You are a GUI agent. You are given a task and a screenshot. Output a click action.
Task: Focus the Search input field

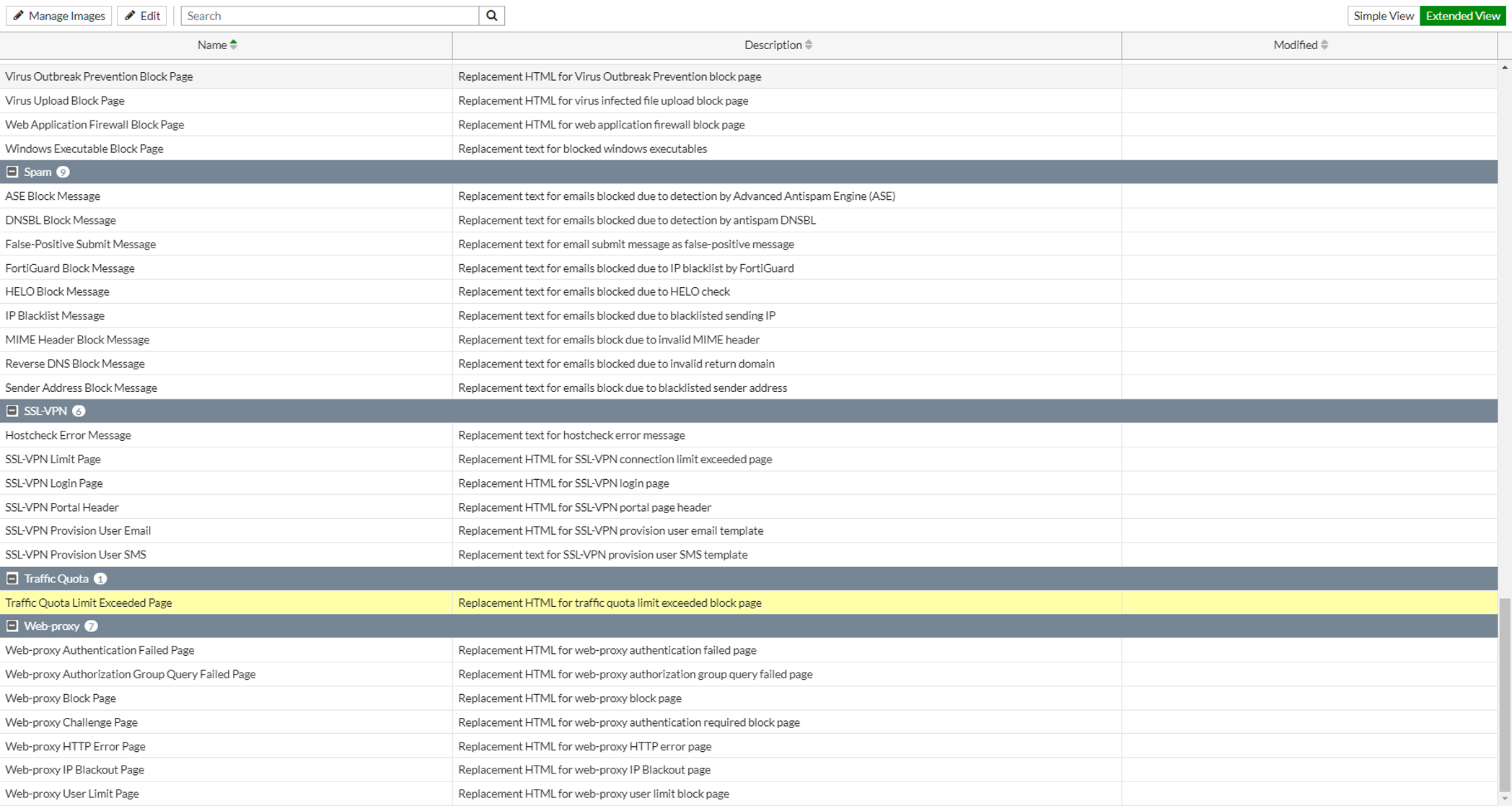(329, 16)
